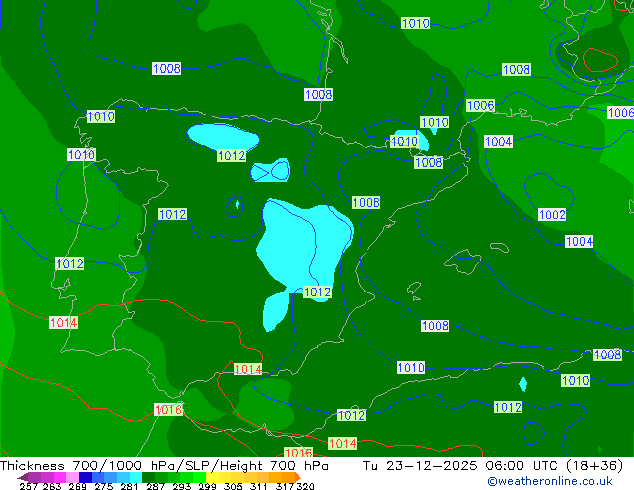Pick the darkest green swatch above 287
This screenshot has height=490, width=634.
point(148,477)
